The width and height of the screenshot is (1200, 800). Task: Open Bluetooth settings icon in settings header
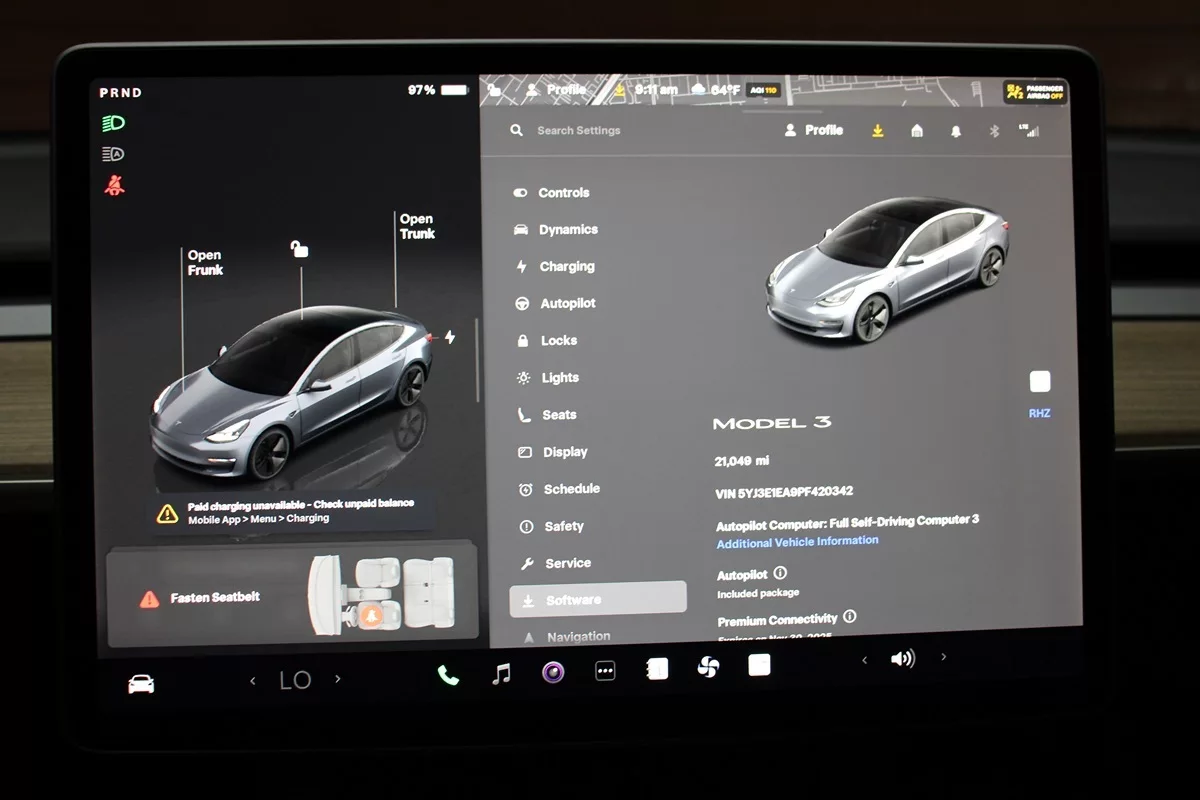pyautogui.click(x=994, y=131)
